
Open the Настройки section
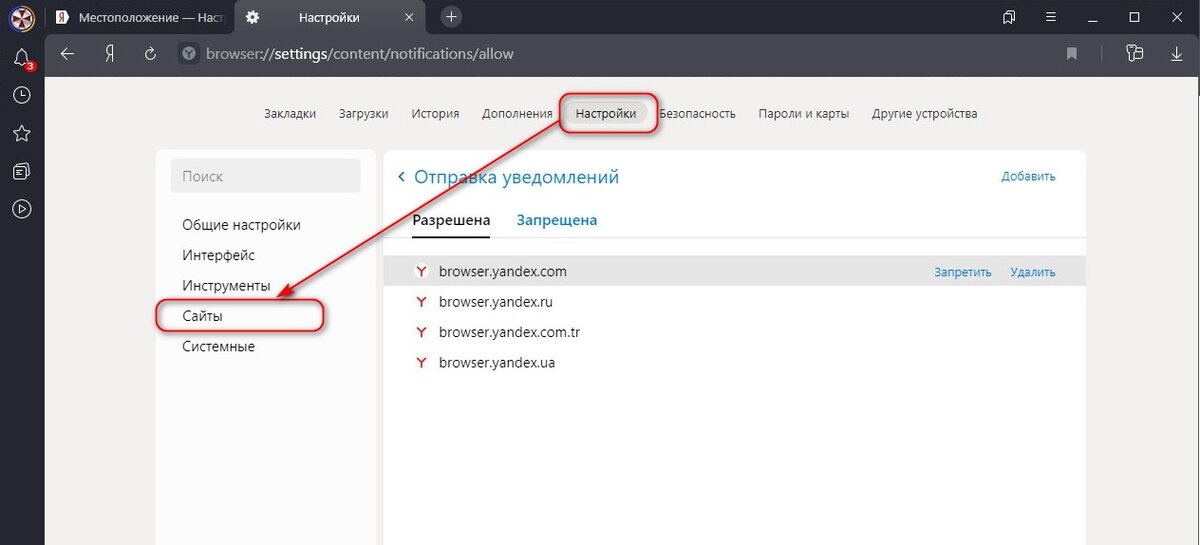(x=606, y=113)
